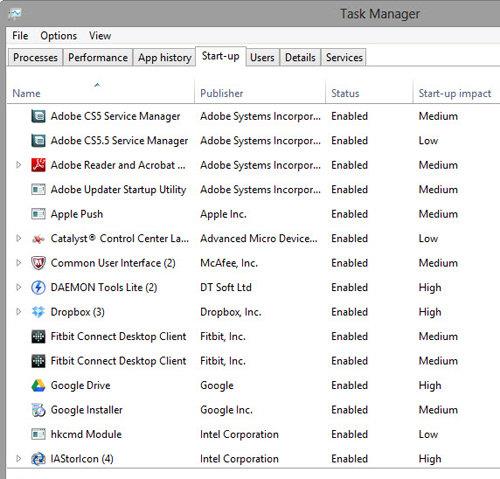The image size is (500, 479).
Task: Open the File menu
Action: (20, 36)
